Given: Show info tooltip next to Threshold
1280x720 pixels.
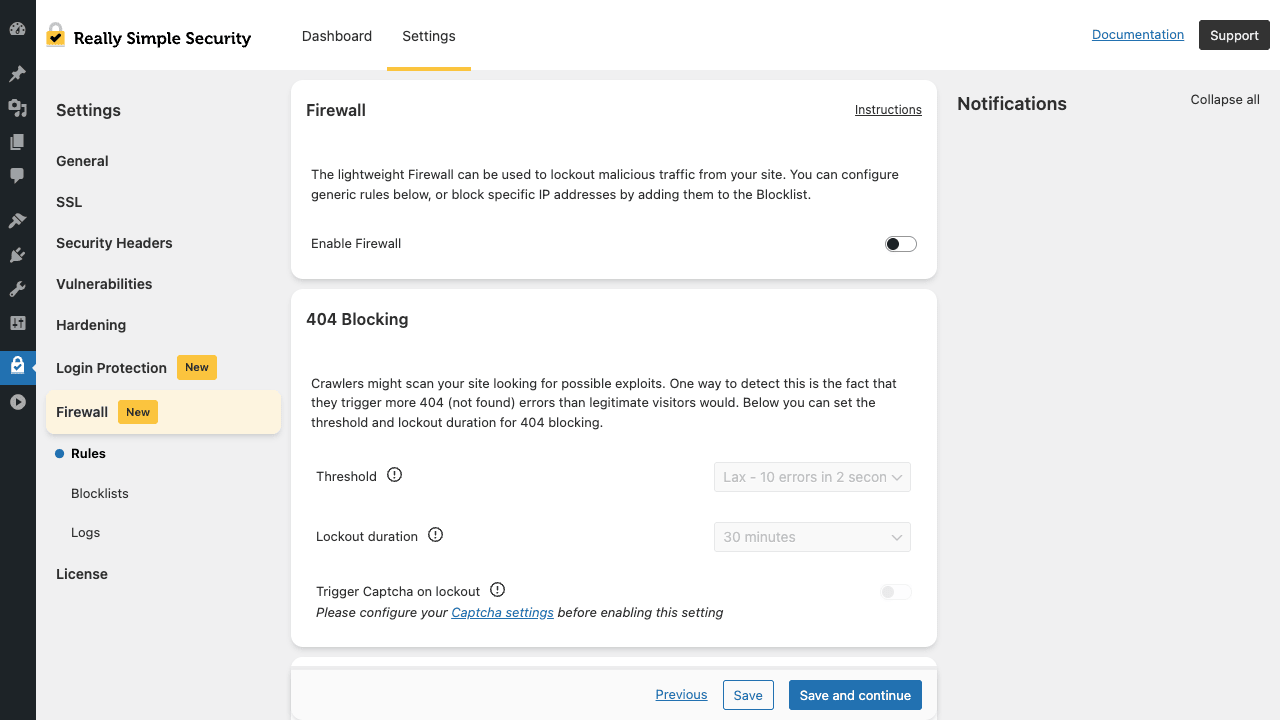Looking at the screenshot, I should tap(394, 475).
